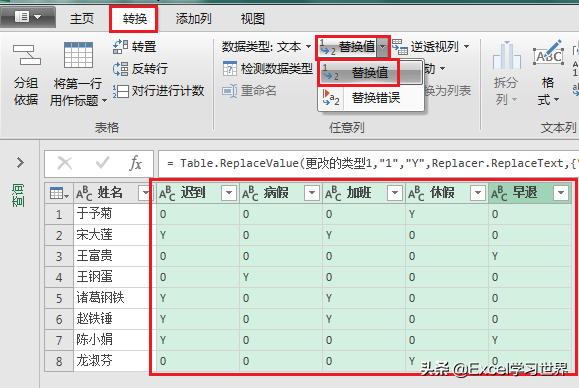579x388 pixels.
Task: Click the 迟到 column type icon
Action: [x=167, y=193]
